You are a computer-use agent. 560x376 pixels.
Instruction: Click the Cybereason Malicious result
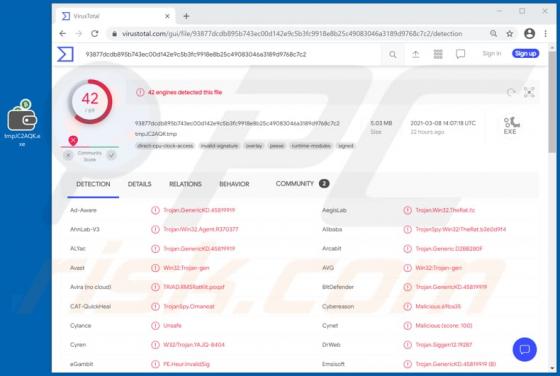coord(438,306)
